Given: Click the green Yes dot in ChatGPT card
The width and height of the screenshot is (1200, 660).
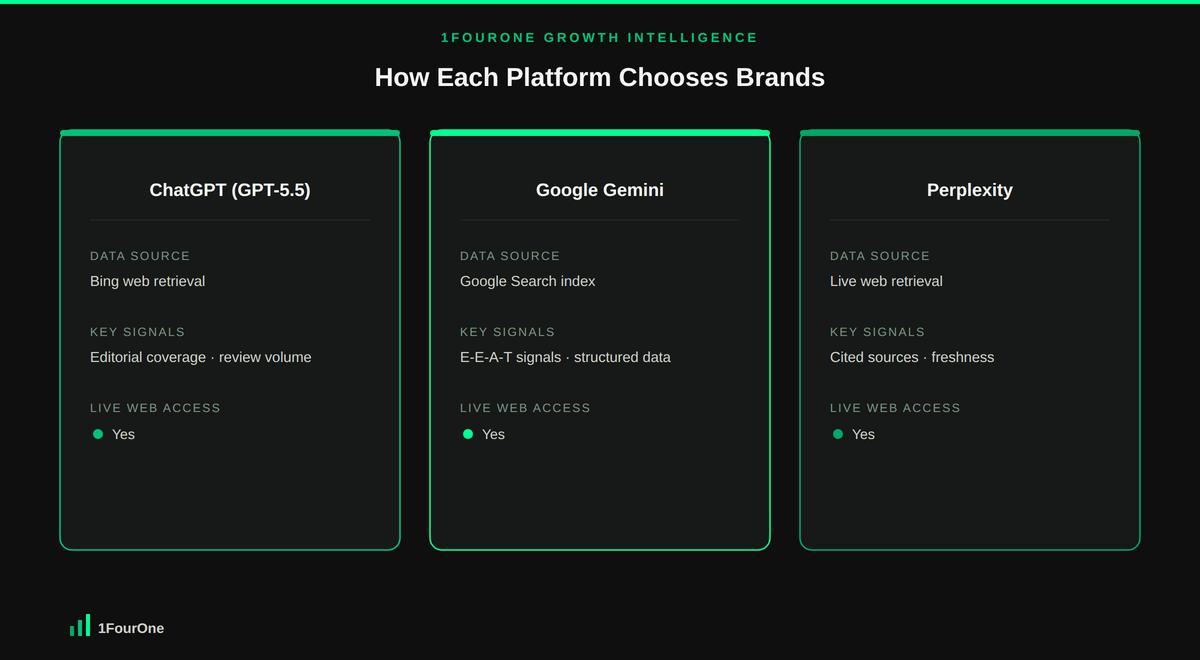Looking at the screenshot, I should 98,434.
